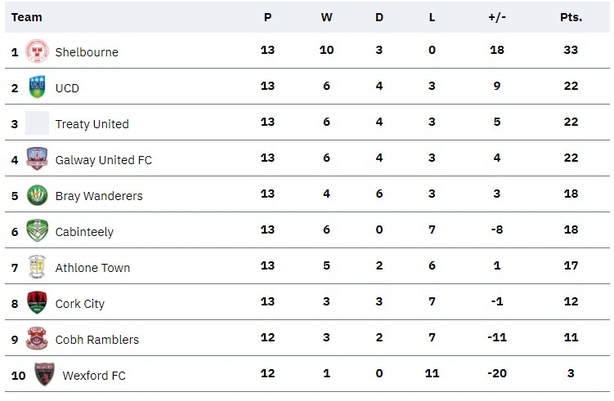The width and height of the screenshot is (614, 401).
Task: Click the blank Treaty United logo placeholder
Action: point(37,123)
